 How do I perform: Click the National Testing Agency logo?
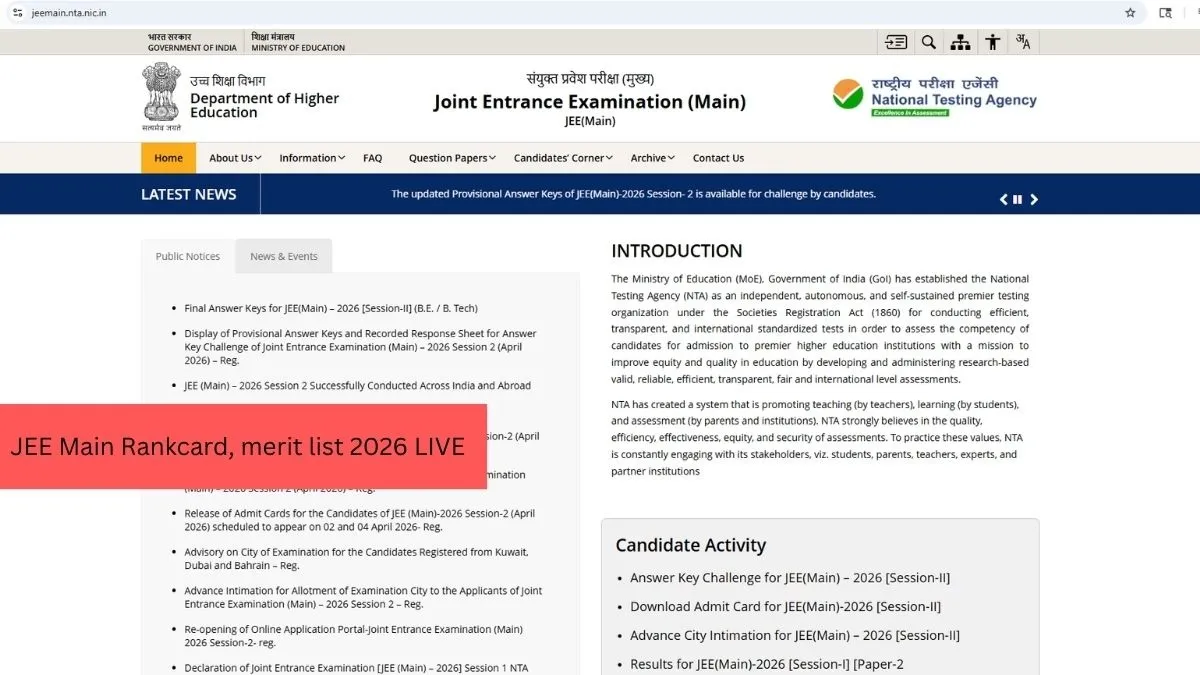coord(934,98)
